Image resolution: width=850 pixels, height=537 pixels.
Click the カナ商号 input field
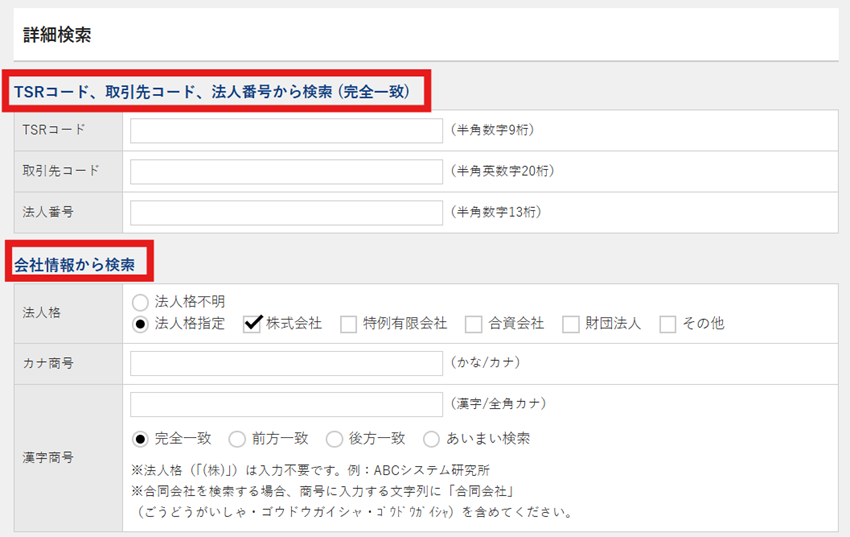(x=286, y=363)
